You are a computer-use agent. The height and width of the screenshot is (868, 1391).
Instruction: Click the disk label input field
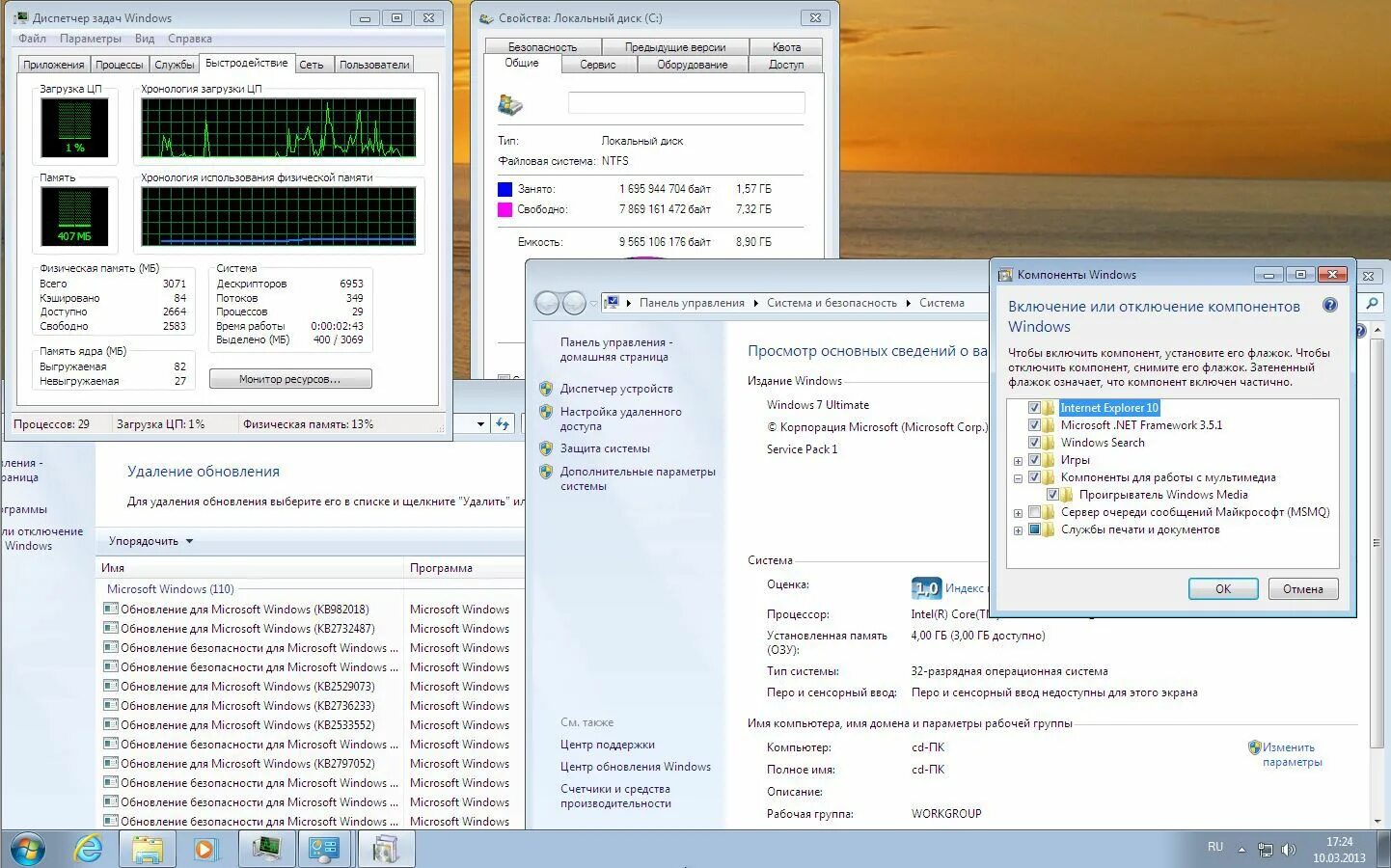pos(687,103)
